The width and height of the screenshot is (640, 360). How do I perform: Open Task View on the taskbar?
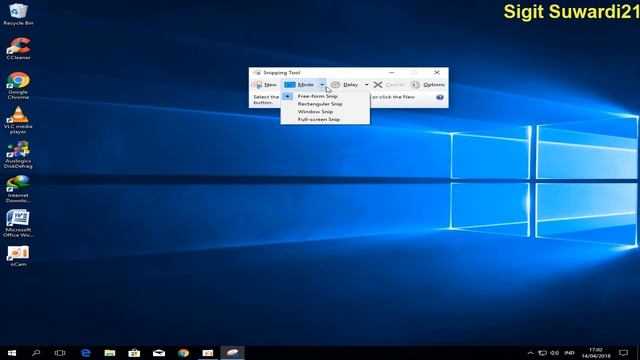60,353
